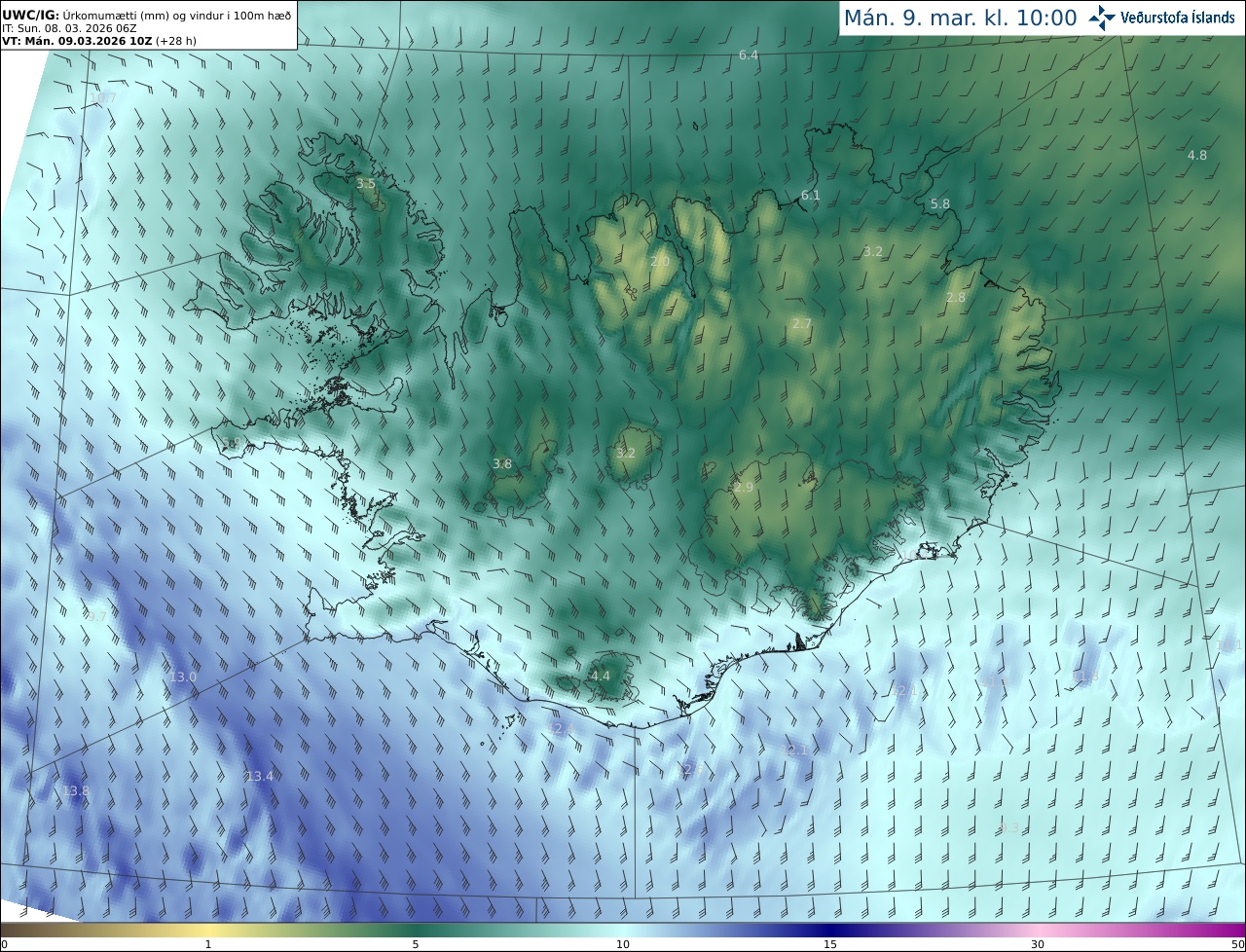Click the color scale label 10
Screen dimensions: 1246x952
[623, 944]
